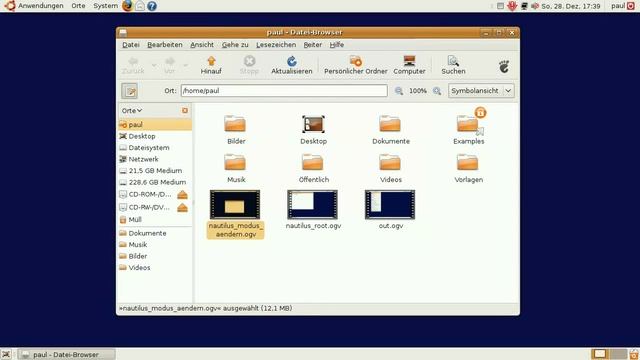Open Persönlicher Ordner from the toolbar
This screenshot has width=640, height=360.
pyautogui.click(x=356, y=65)
